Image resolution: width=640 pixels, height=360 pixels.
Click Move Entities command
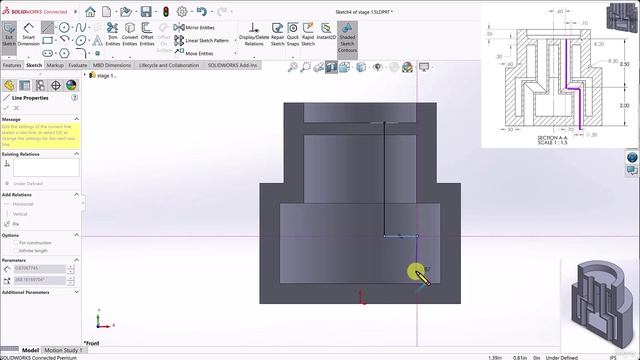pos(194,53)
